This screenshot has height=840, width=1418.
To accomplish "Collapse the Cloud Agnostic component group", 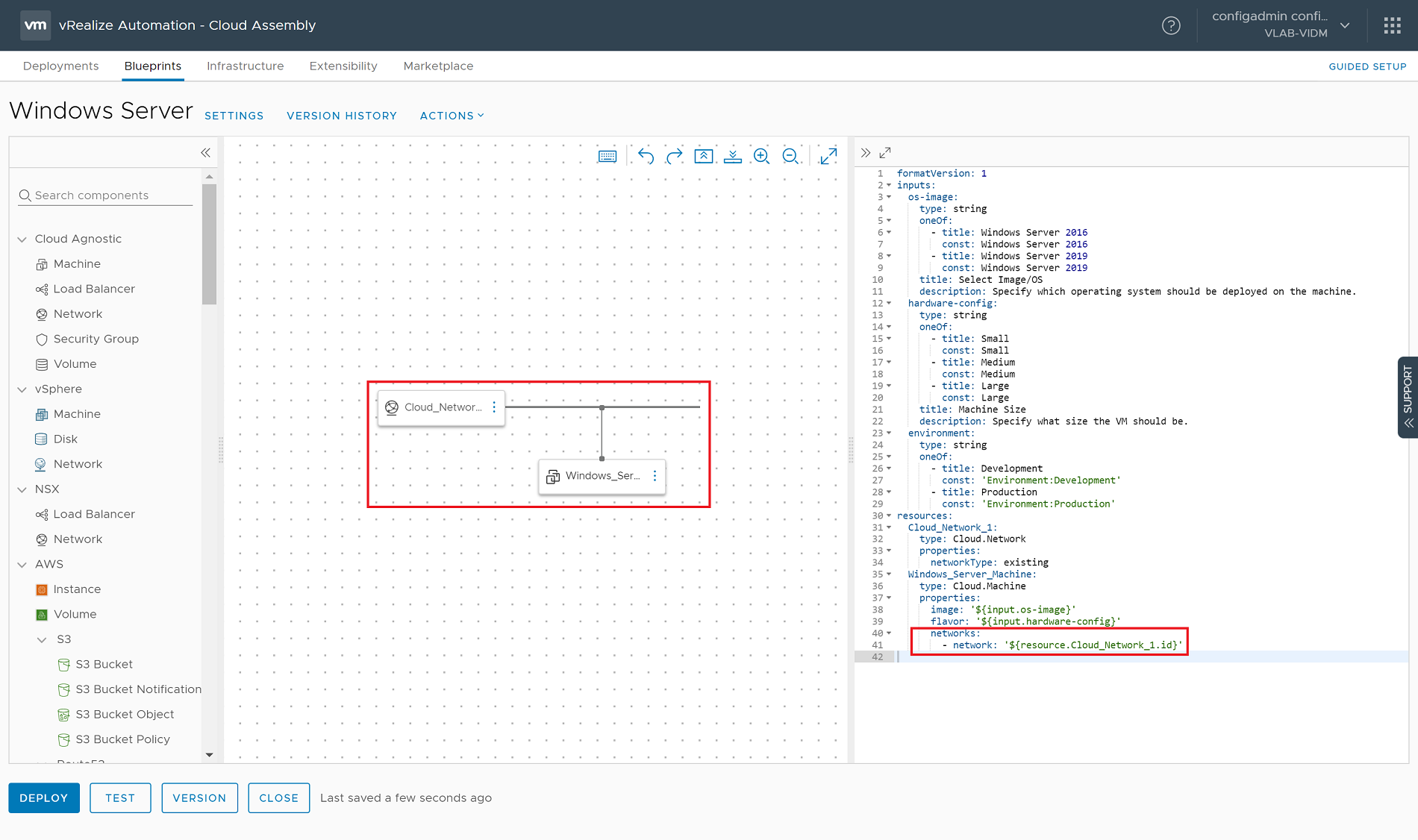I will (22, 239).
